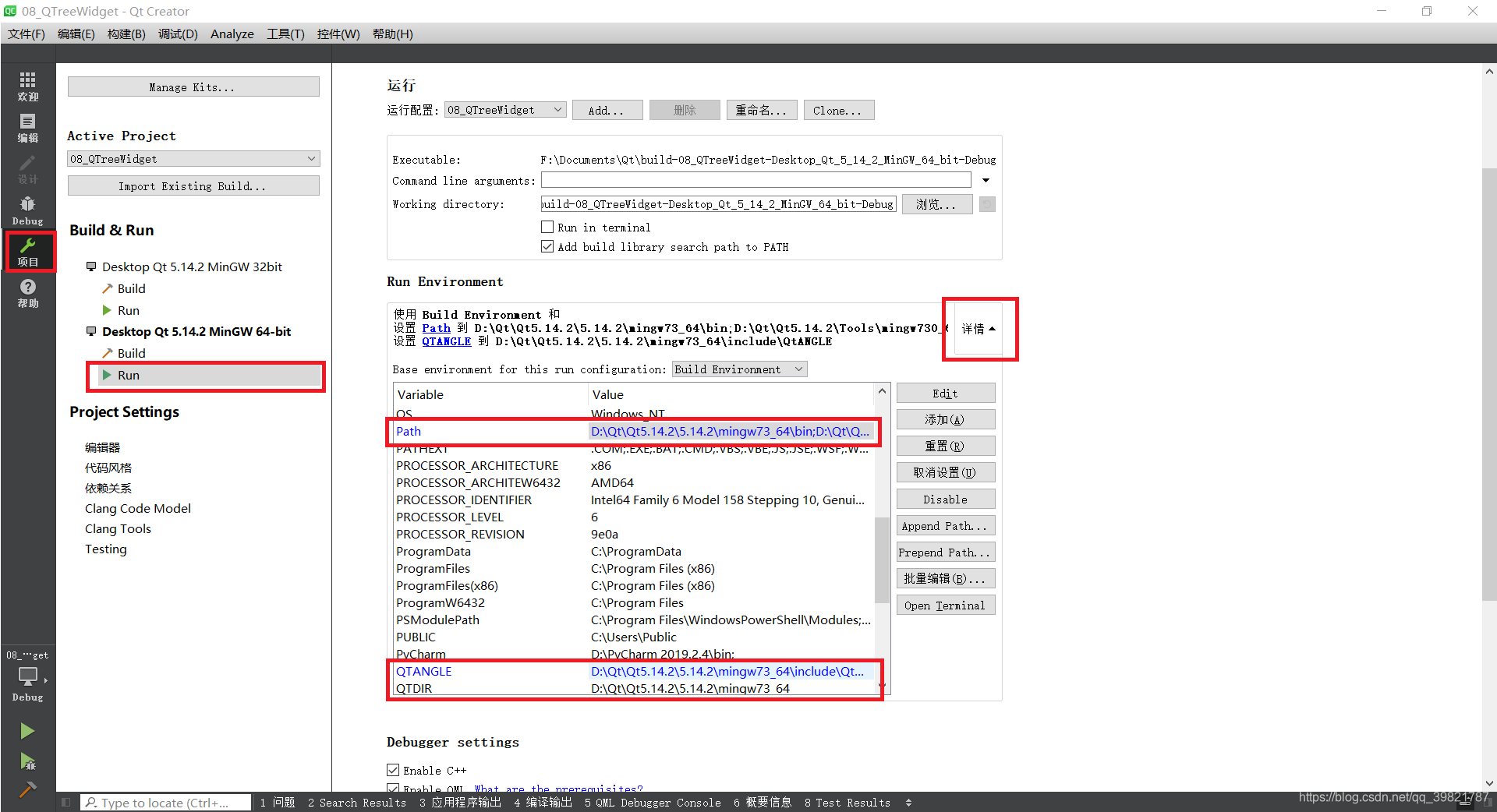1497x812 pixels.
Task: Open the 帮助(H) menu
Action: pos(392,34)
